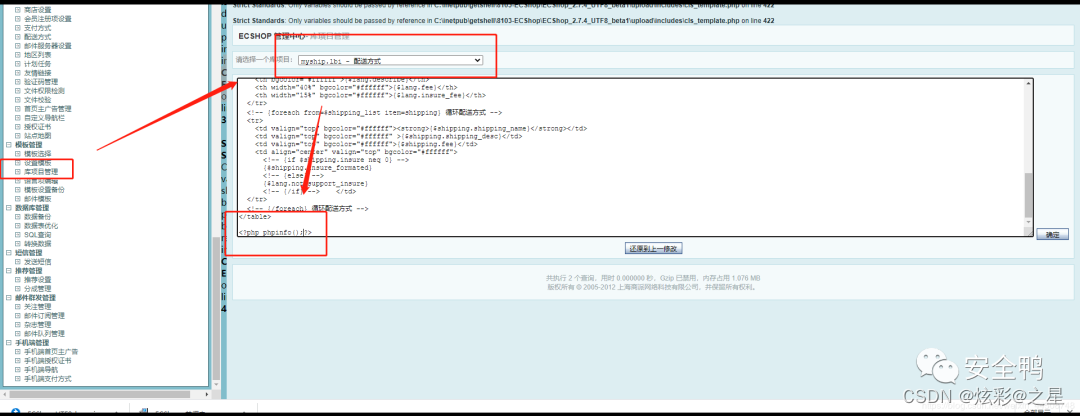Open 推荐设置 in the sidebar
The height and width of the screenshot is (416, 1080).
(x=37, y=280)
